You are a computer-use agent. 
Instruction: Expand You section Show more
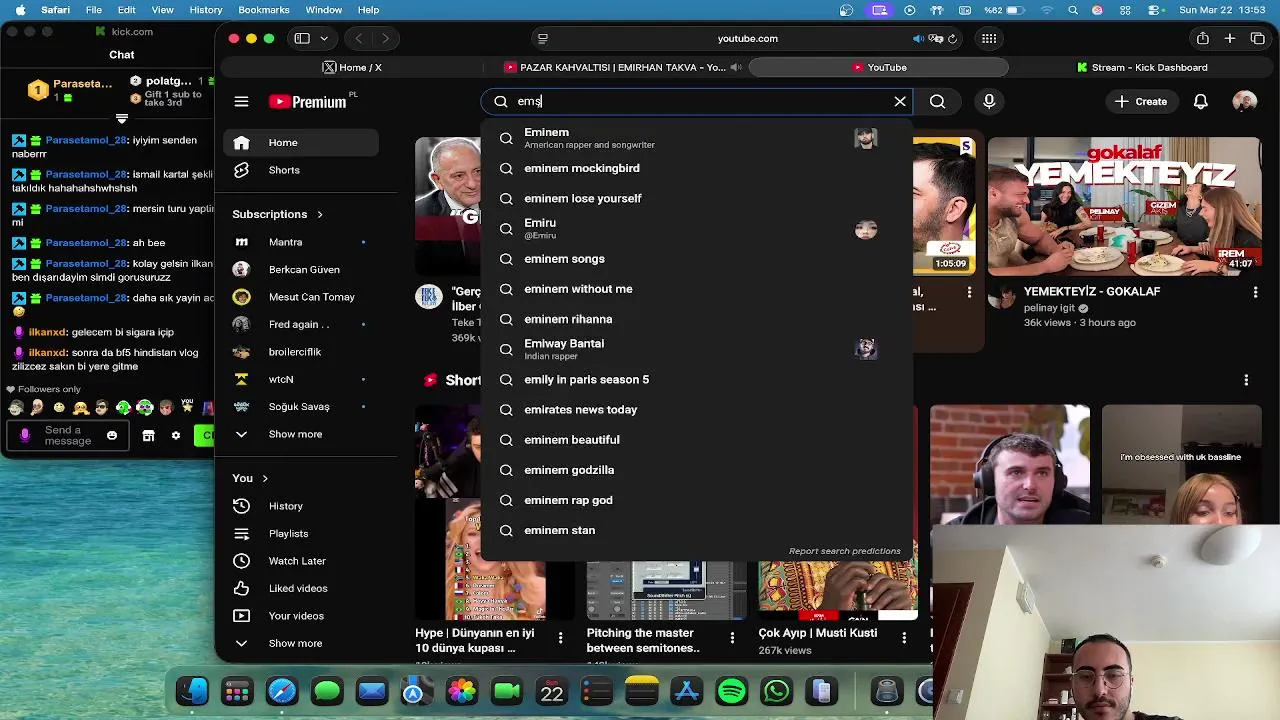pos(301,643)
